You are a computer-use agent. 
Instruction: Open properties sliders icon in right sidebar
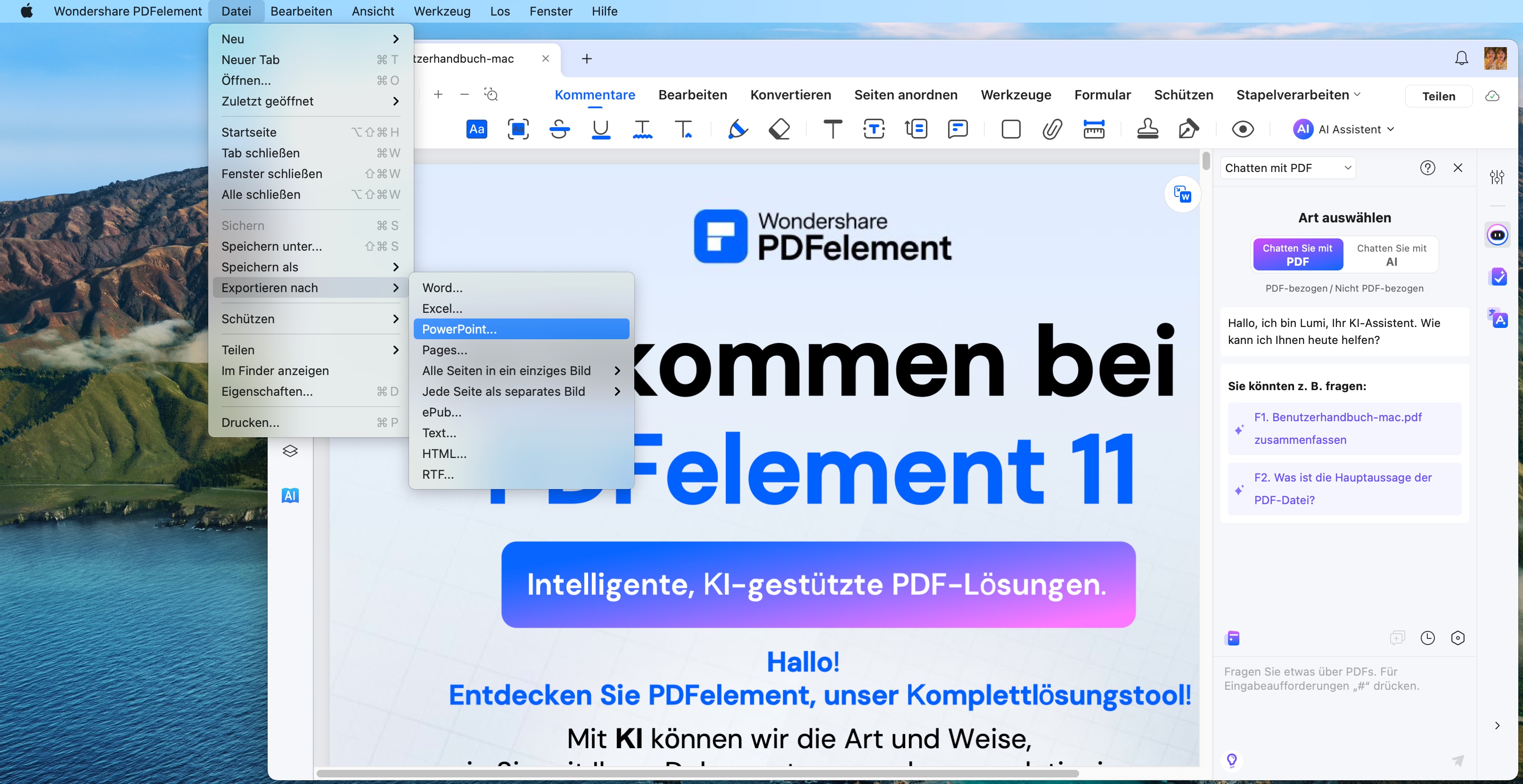[1497, 176]
